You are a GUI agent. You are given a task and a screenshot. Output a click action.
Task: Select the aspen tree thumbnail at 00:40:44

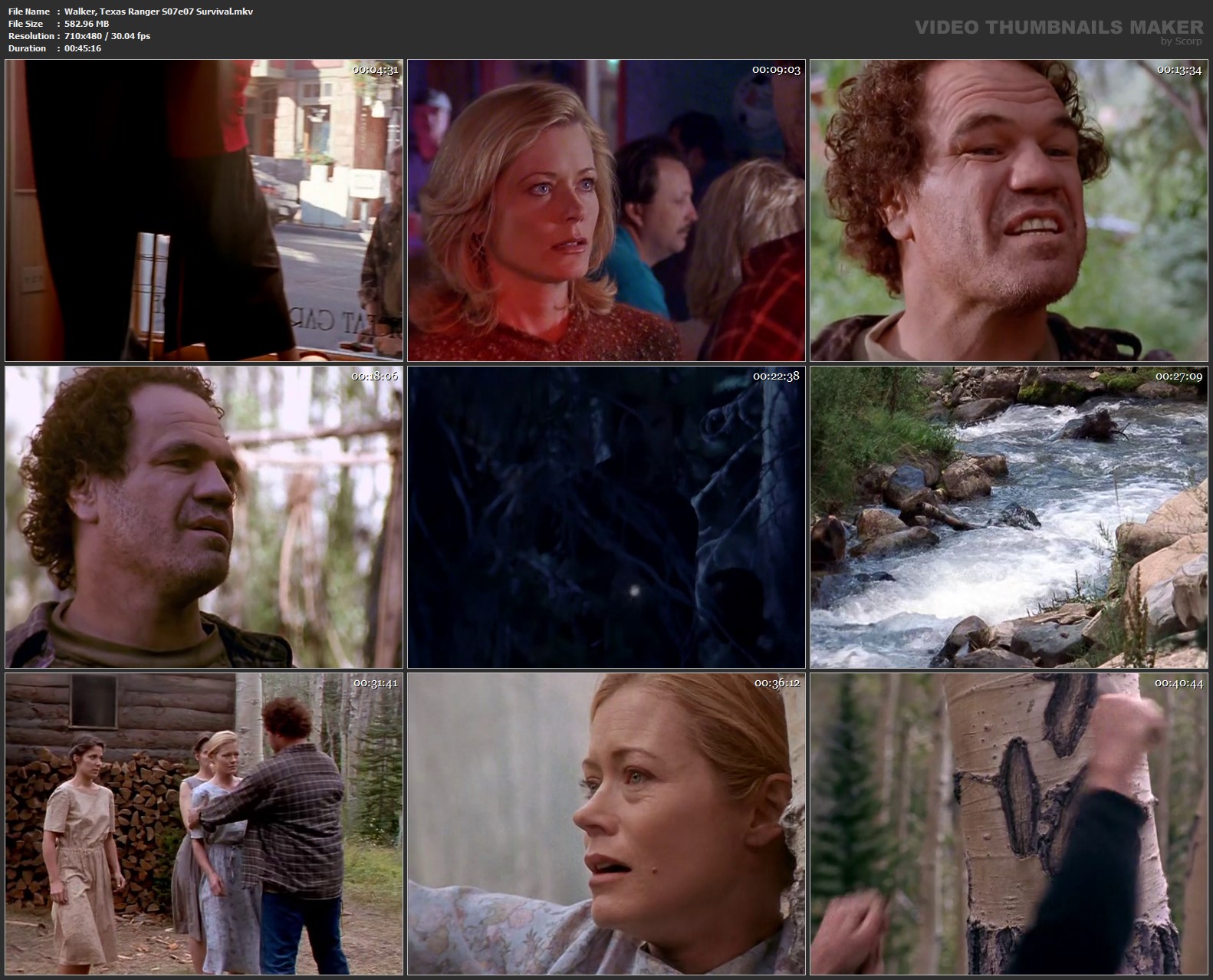[1009, 824]
